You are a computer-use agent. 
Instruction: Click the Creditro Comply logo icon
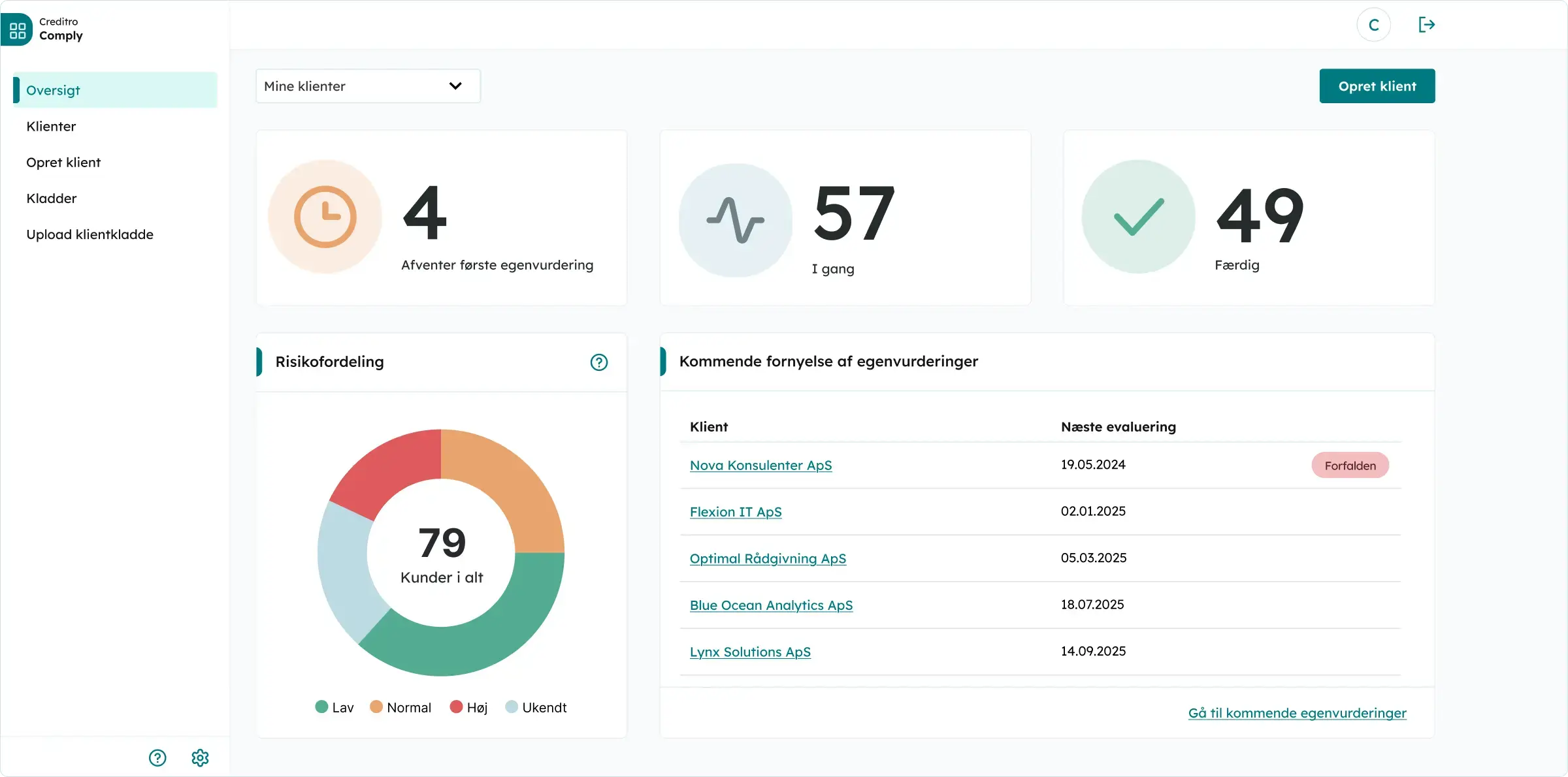(17, 29)
